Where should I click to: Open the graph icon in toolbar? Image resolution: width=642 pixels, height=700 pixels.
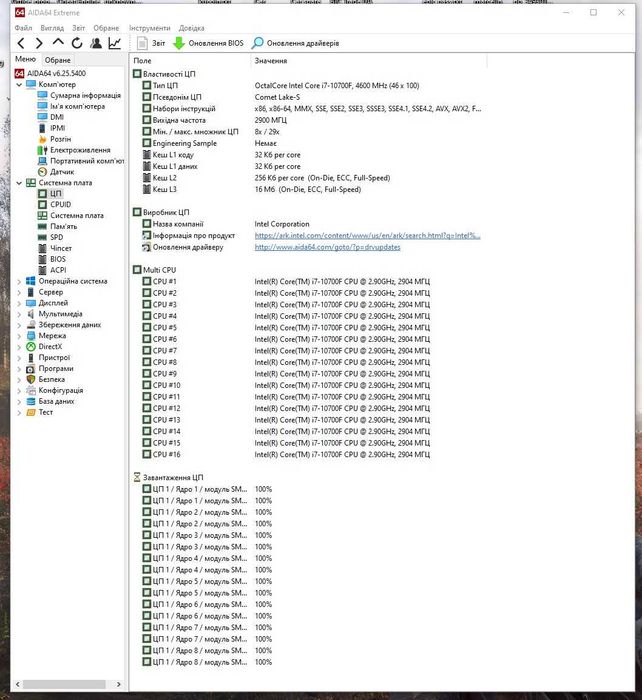(115, 43)
